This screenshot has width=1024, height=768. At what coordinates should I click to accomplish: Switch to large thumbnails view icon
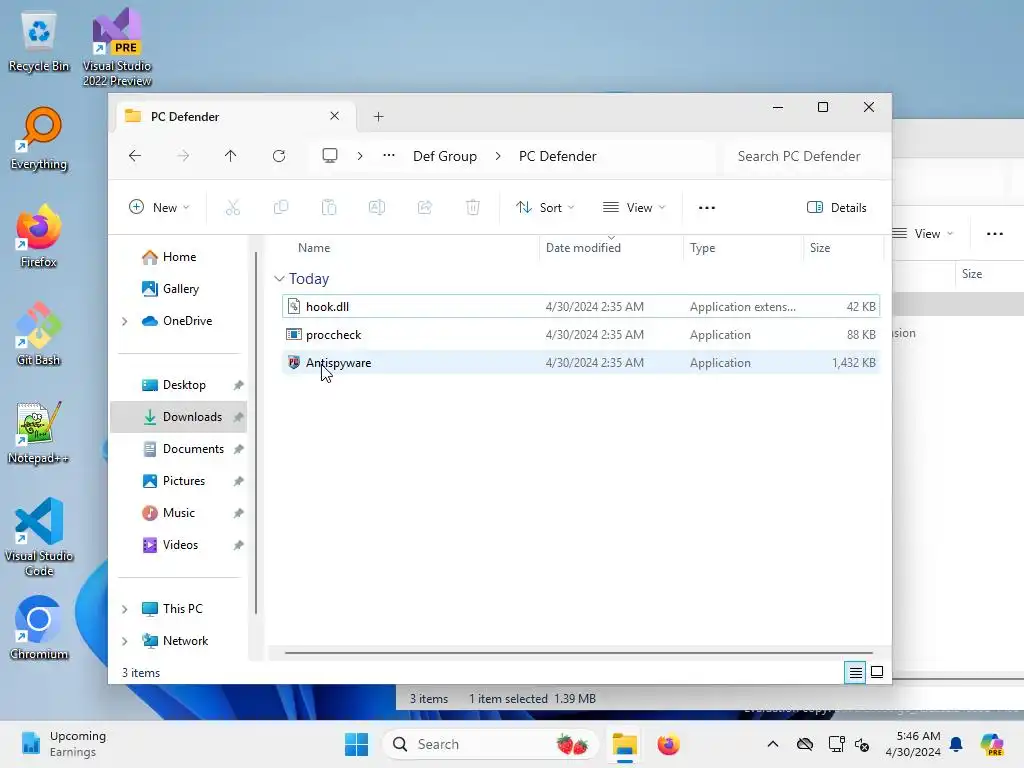877,672
